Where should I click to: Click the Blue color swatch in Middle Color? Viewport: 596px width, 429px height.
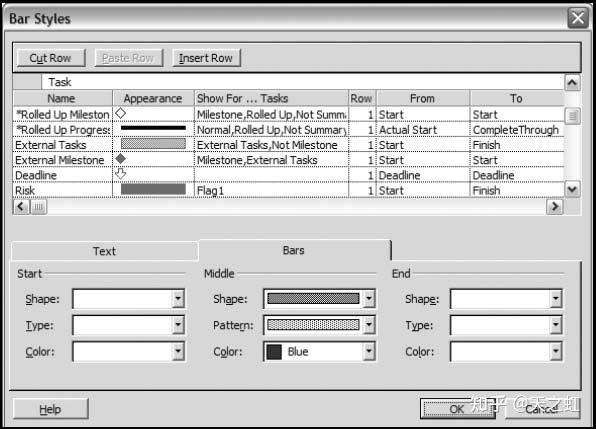[274, 352]
